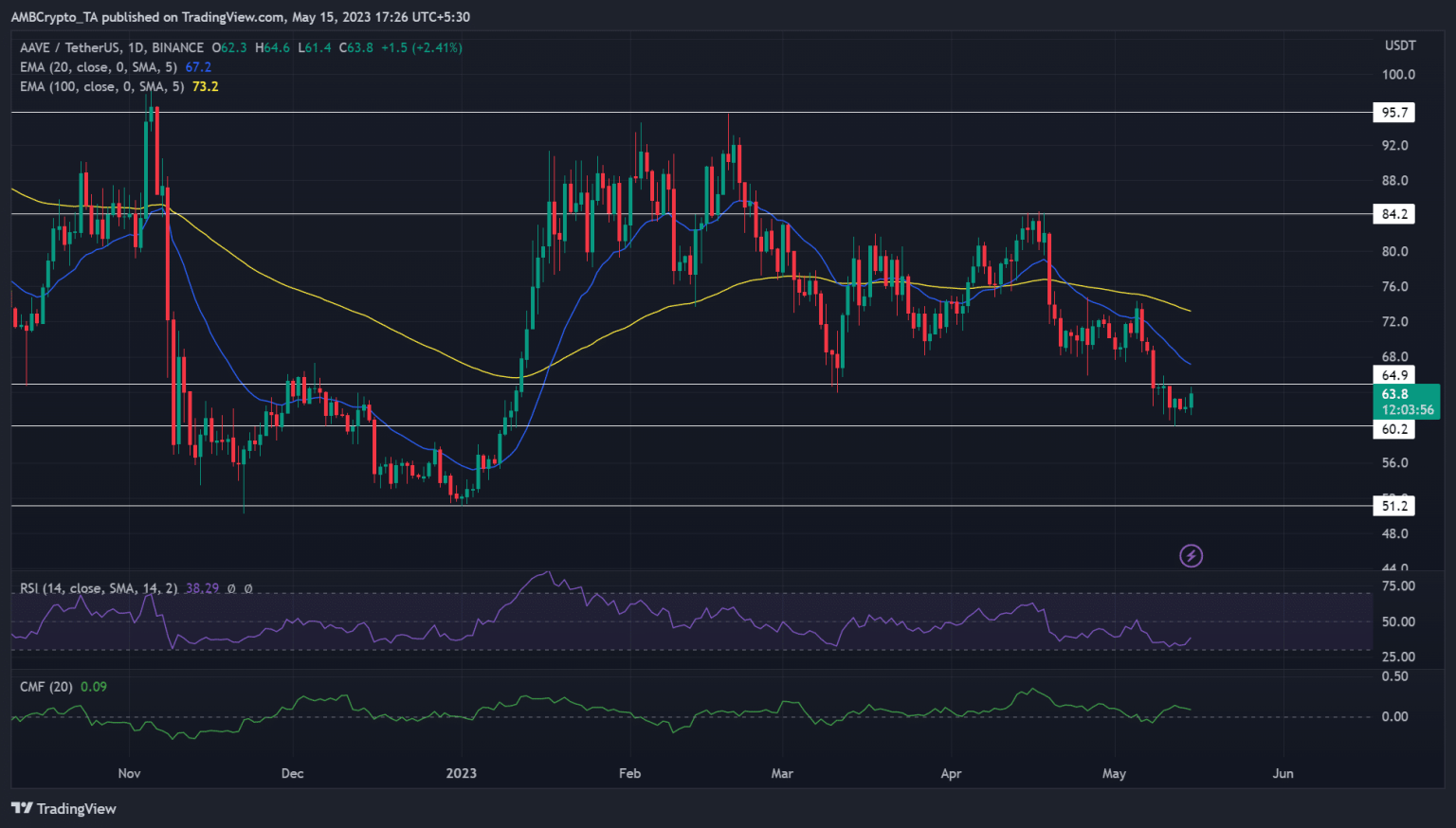
Task: Click the USDT label on the price axis
Action: pyautogui.click(x=1400, y=45)
